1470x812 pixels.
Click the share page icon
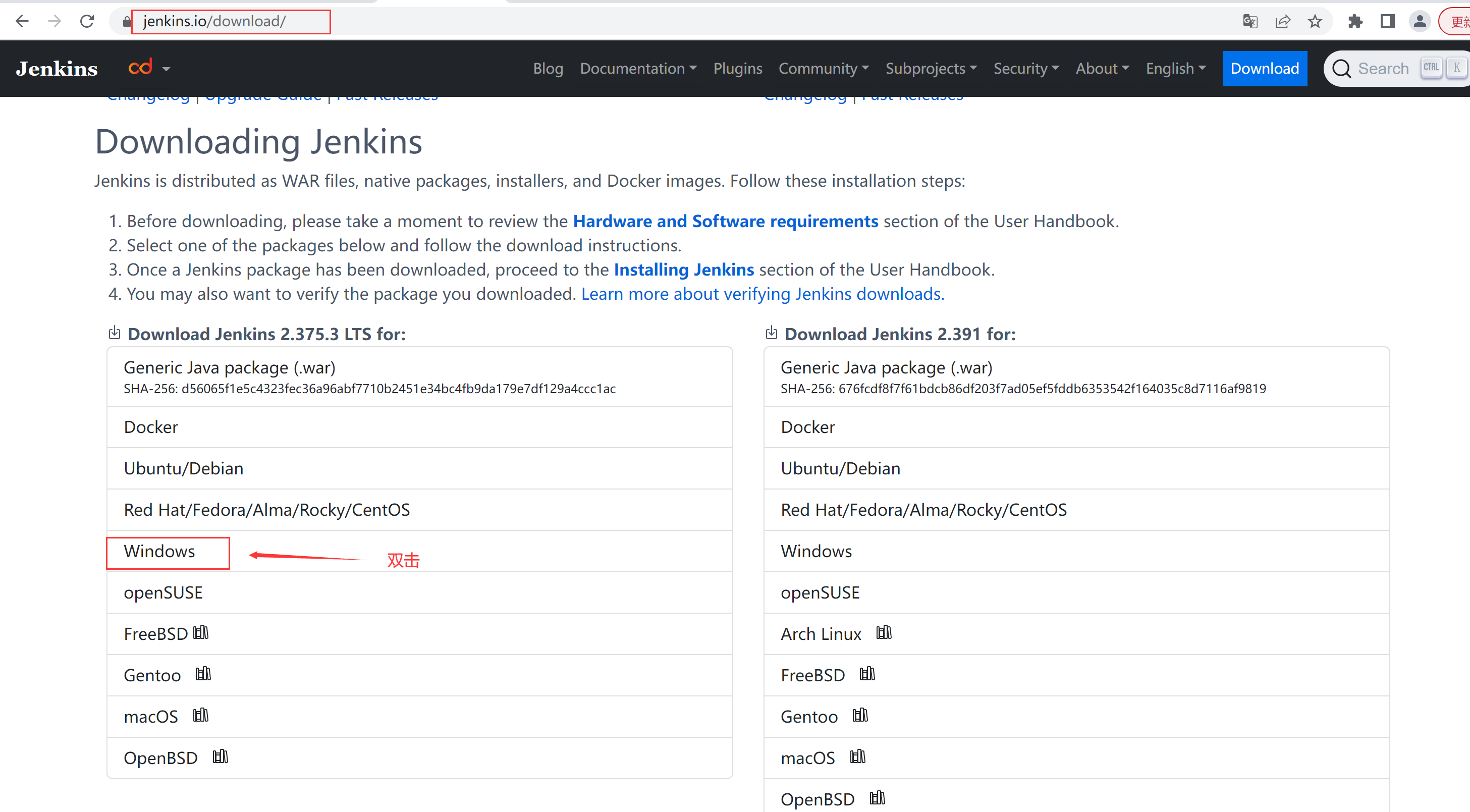[1282, 22]
